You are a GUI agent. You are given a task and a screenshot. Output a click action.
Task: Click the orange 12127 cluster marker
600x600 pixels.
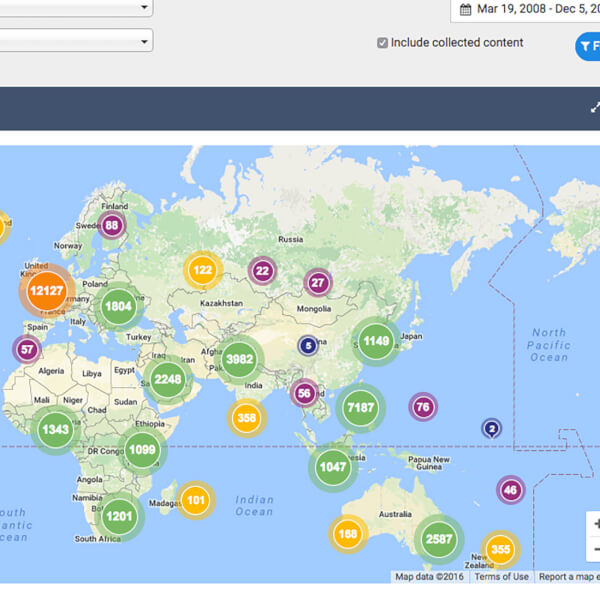[x=46, y=291]
